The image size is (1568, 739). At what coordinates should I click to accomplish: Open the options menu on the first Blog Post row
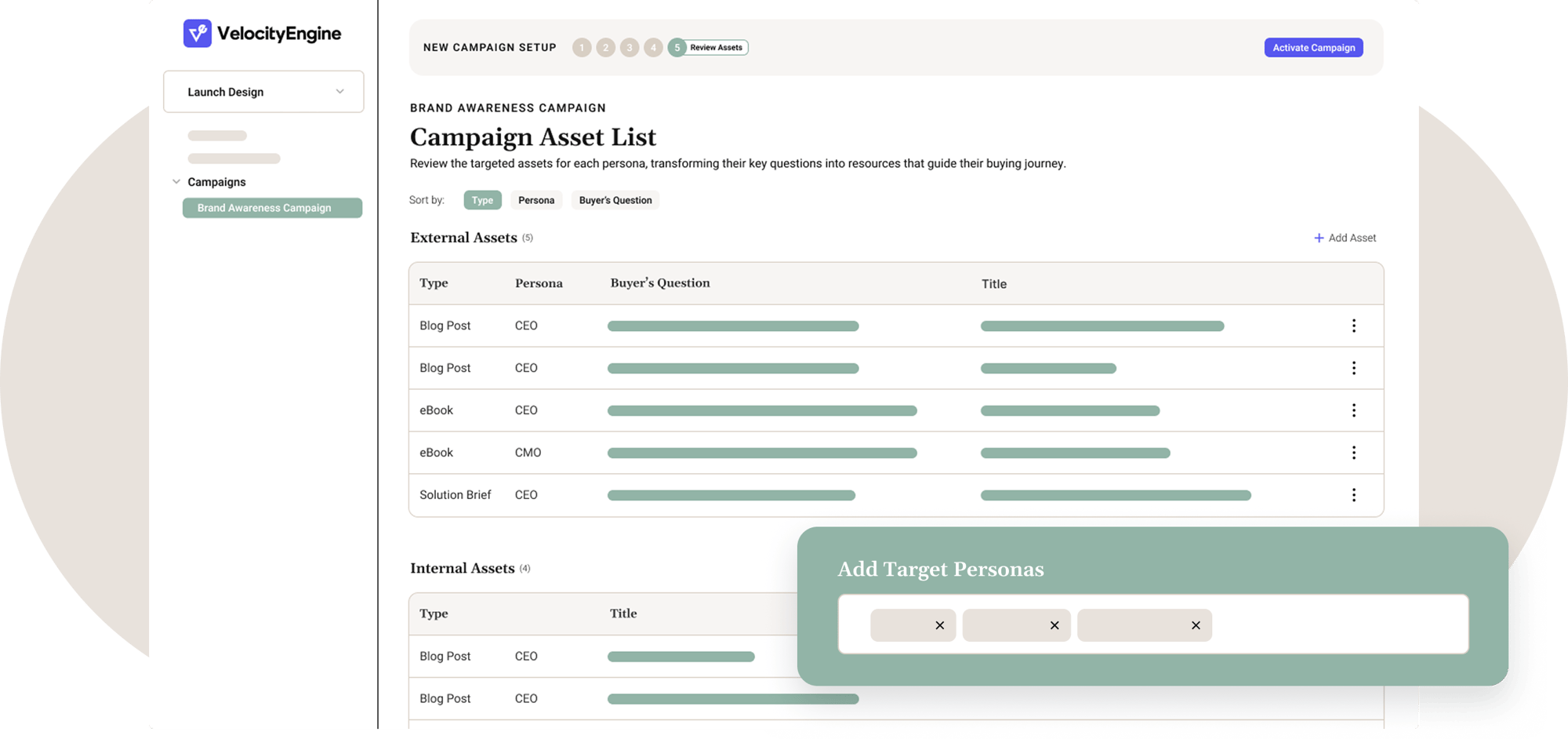[1354, 326]
